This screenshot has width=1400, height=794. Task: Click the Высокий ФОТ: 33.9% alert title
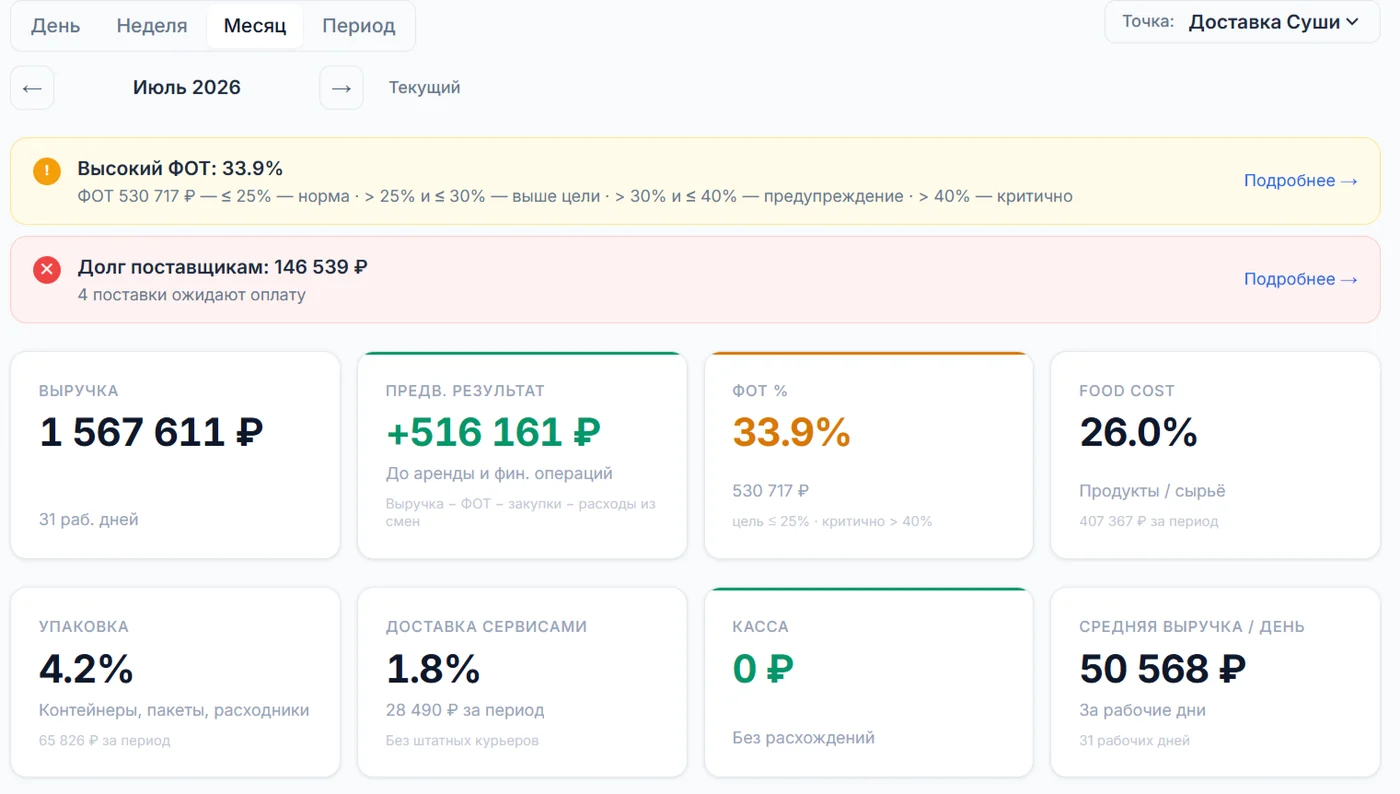(180, 168)
